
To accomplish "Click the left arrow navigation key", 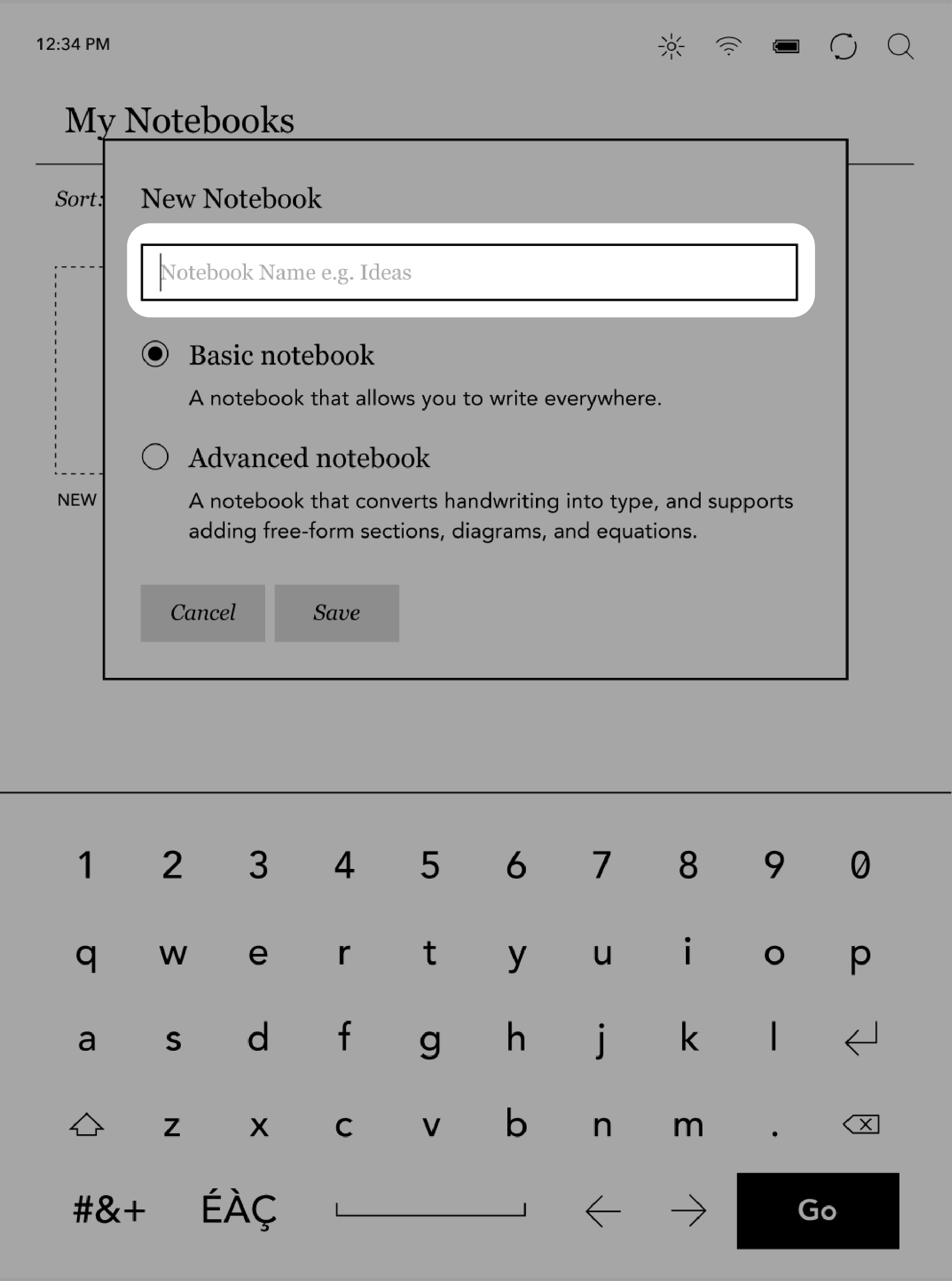I will (x=602, y=1211).
